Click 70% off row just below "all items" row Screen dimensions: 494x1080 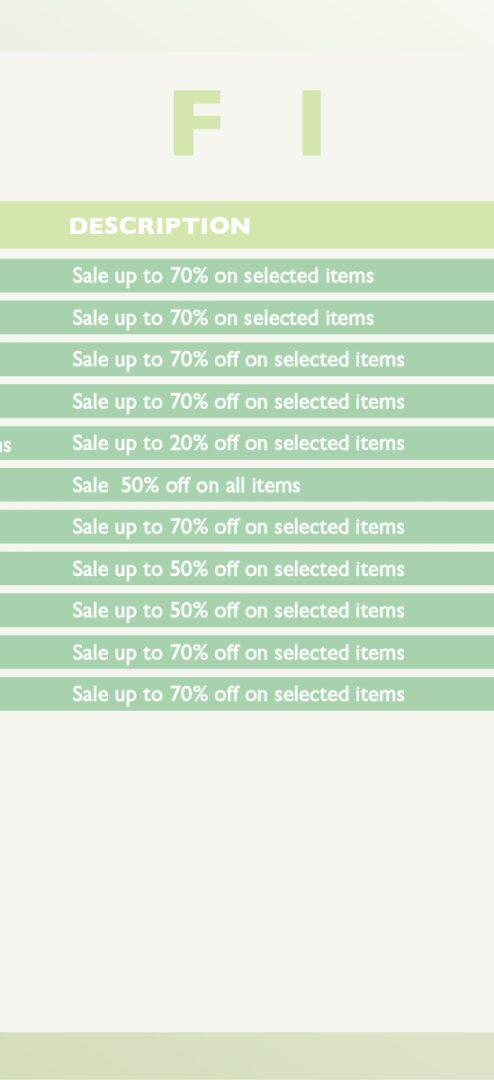(247, 527)
